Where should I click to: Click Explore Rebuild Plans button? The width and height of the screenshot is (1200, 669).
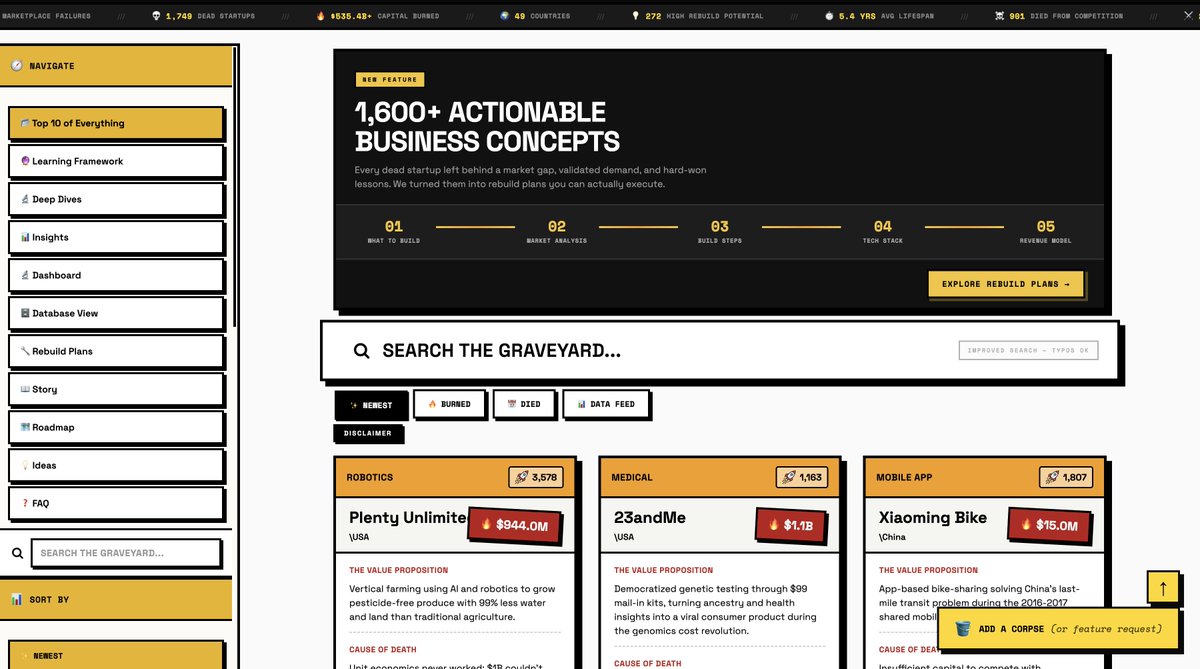tap(1005, 284)
